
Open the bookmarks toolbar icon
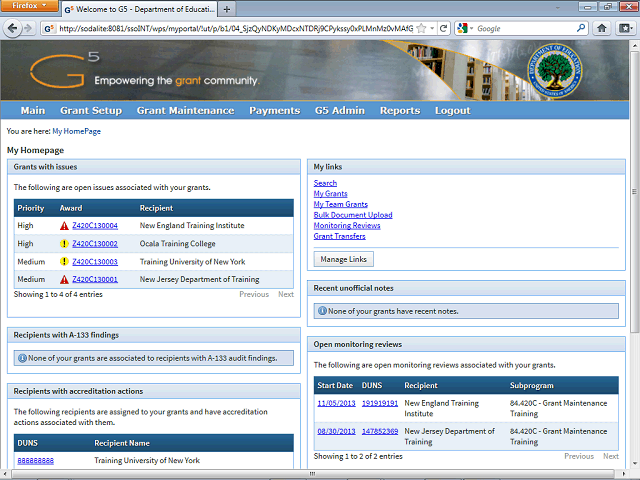pos(625,28)
